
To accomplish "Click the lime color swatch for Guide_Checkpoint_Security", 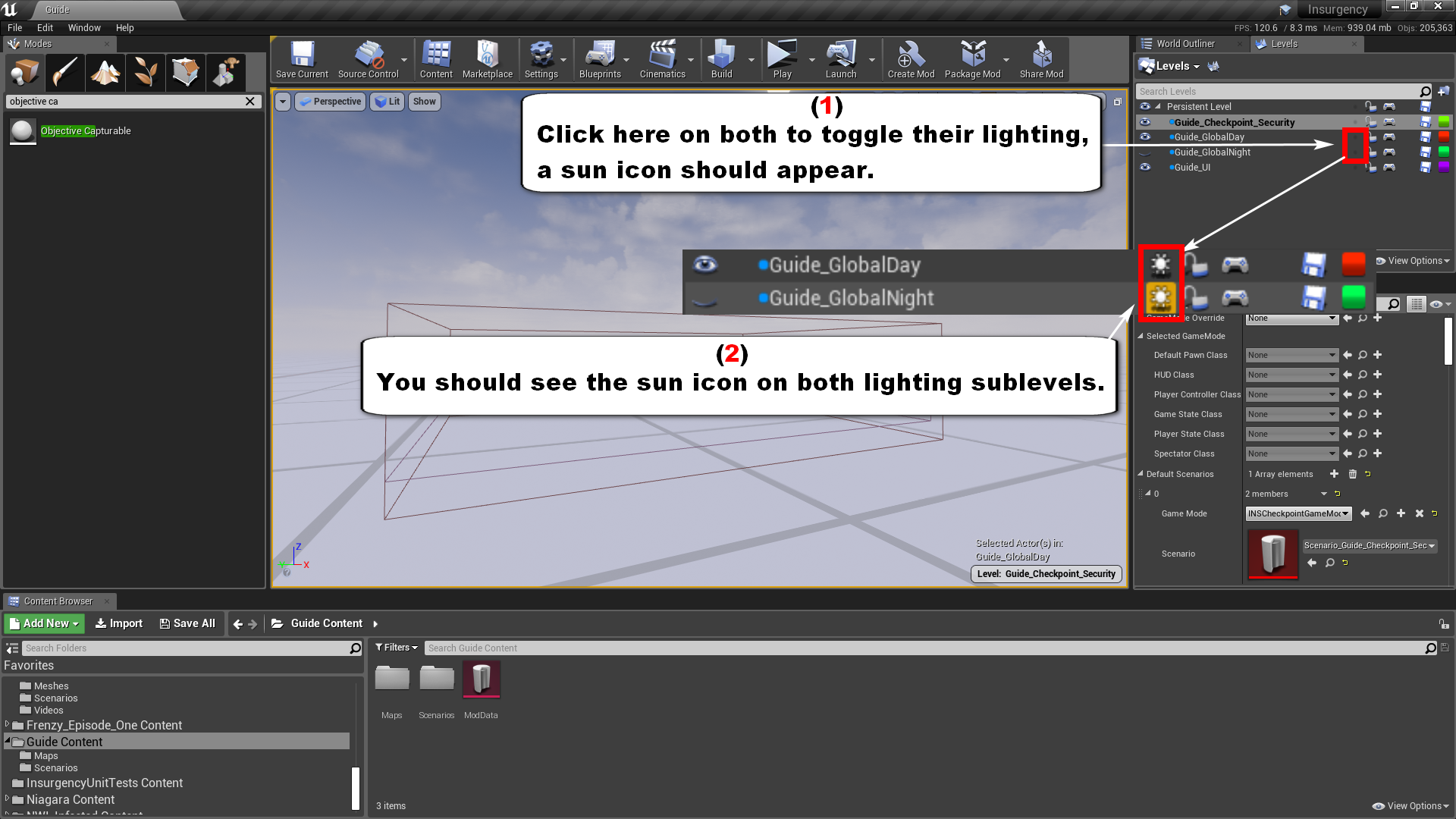I will (1444, 122).
